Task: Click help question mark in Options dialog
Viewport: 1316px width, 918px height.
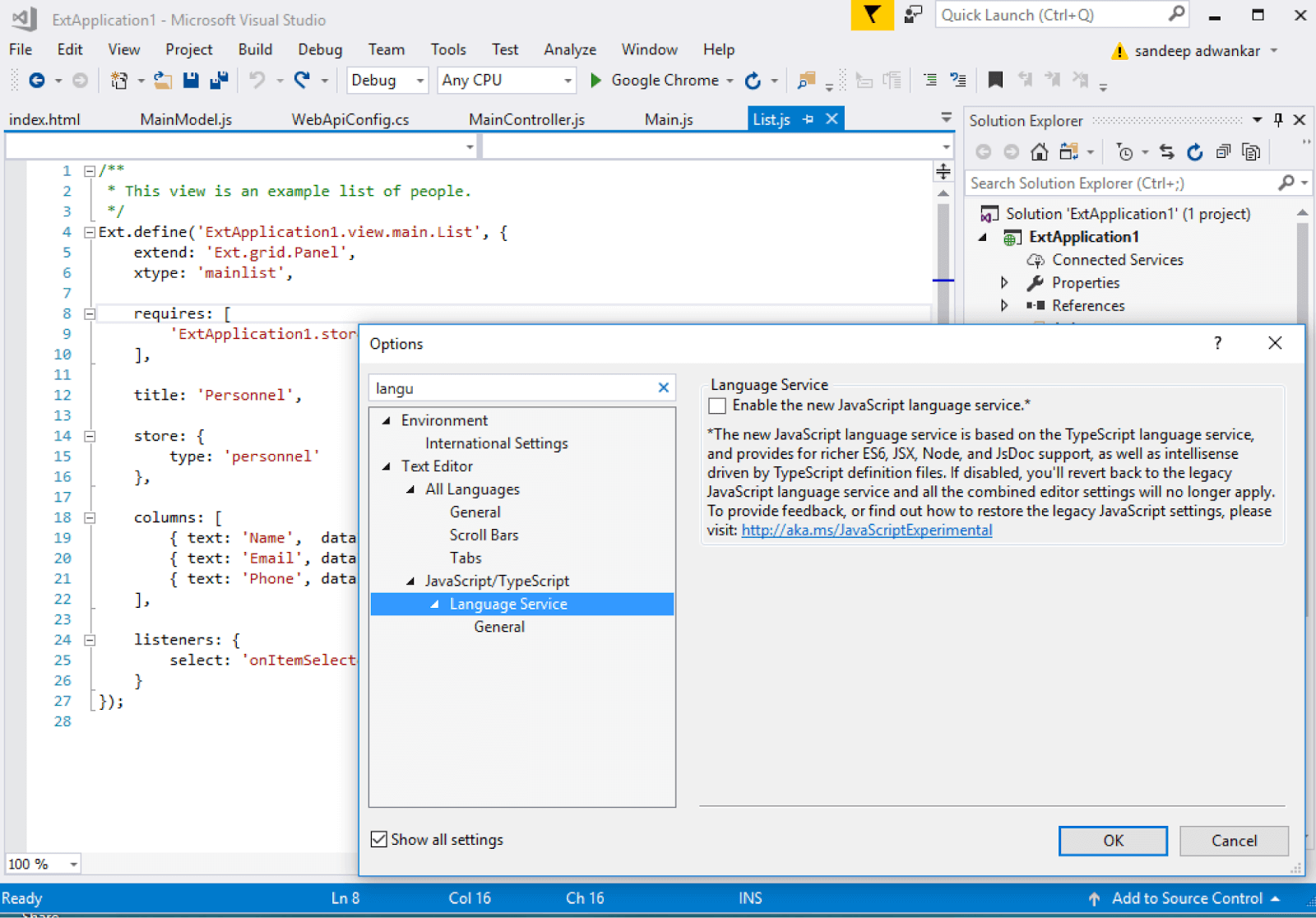Action: pyautogui.click(x=1217, y=343)
